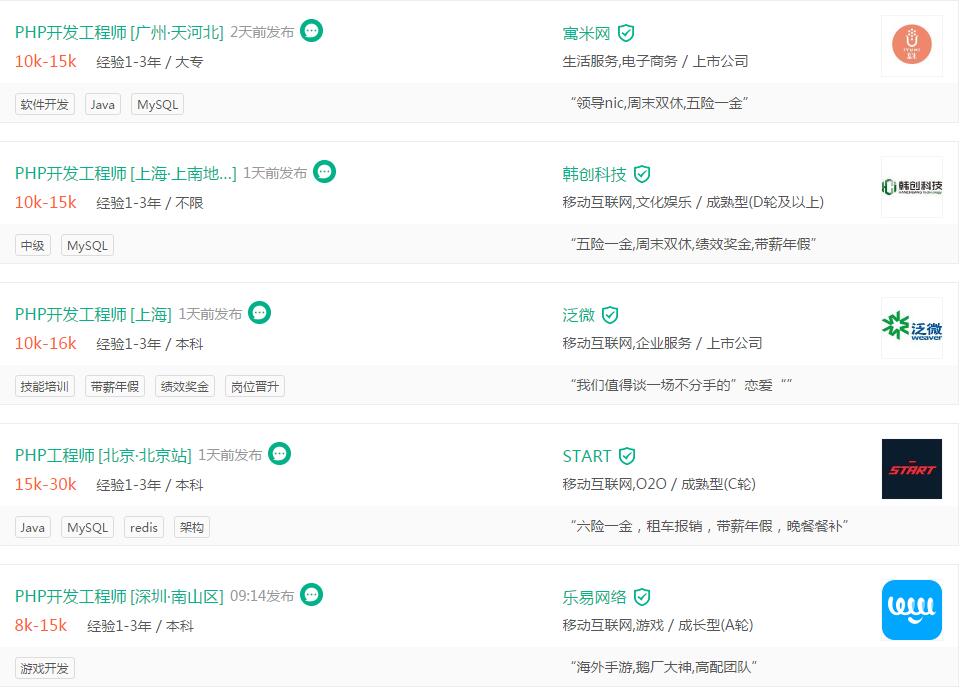The width and height of the screenshot is (960, 691).
Task: Open chat icon for Shanghai 上南地 job
Action: tap(324, 172)
